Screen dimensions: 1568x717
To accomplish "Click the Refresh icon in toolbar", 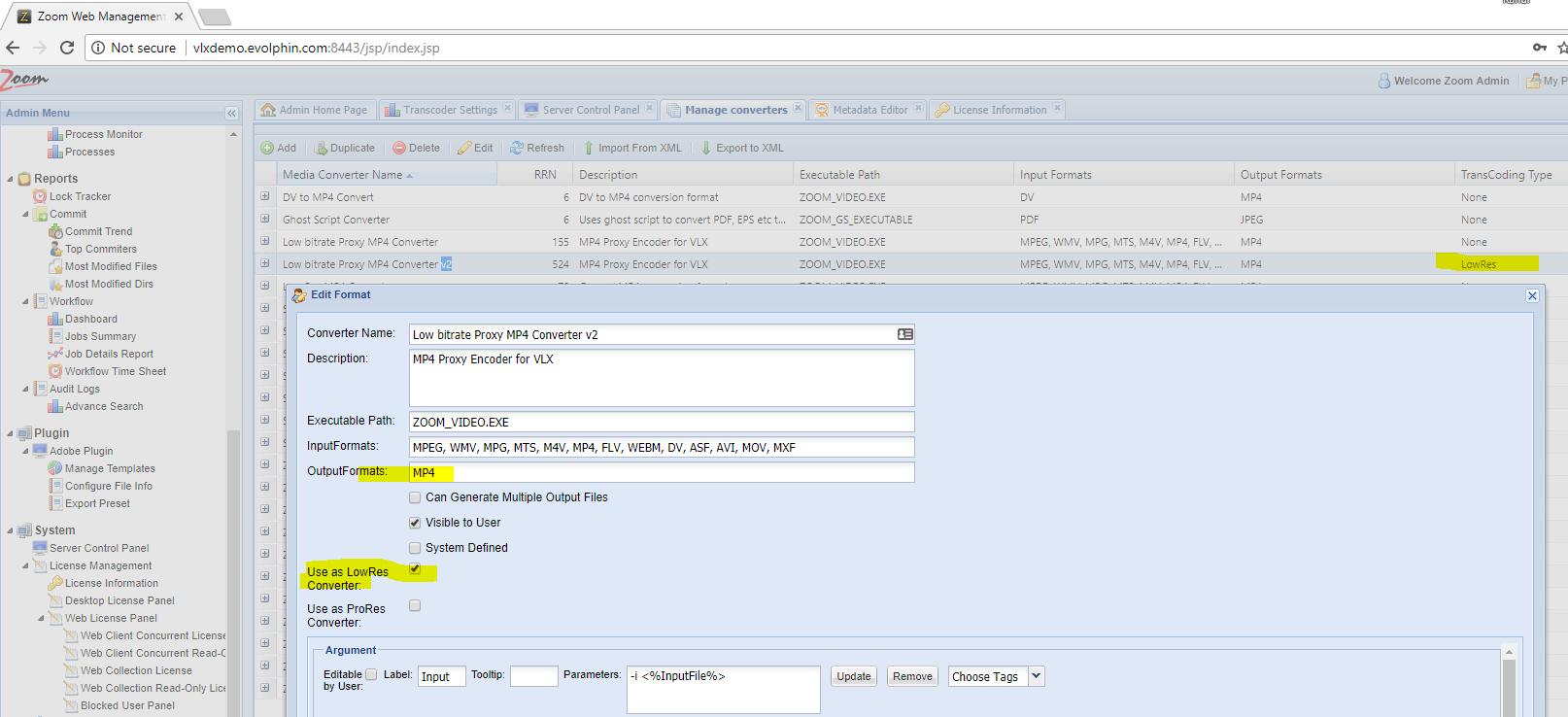I will (517, 148).
